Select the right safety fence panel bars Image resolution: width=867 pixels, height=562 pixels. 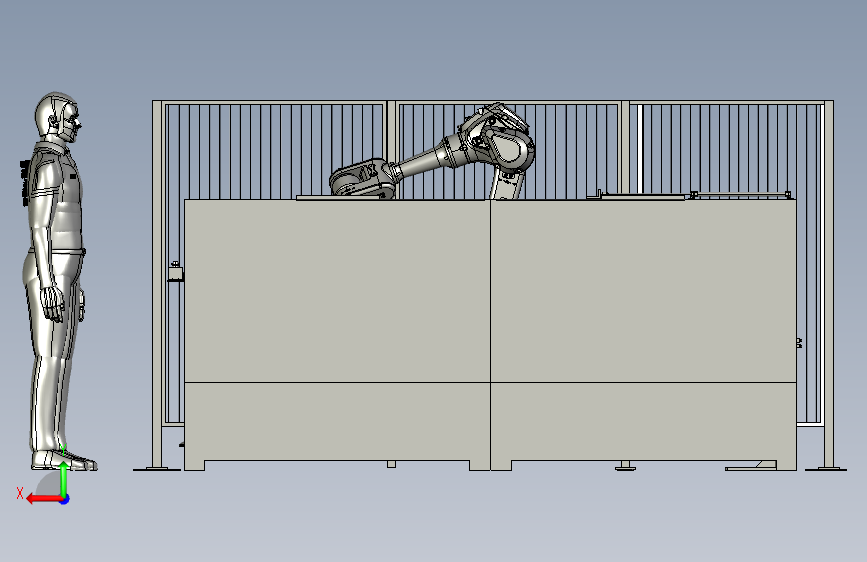727,149
